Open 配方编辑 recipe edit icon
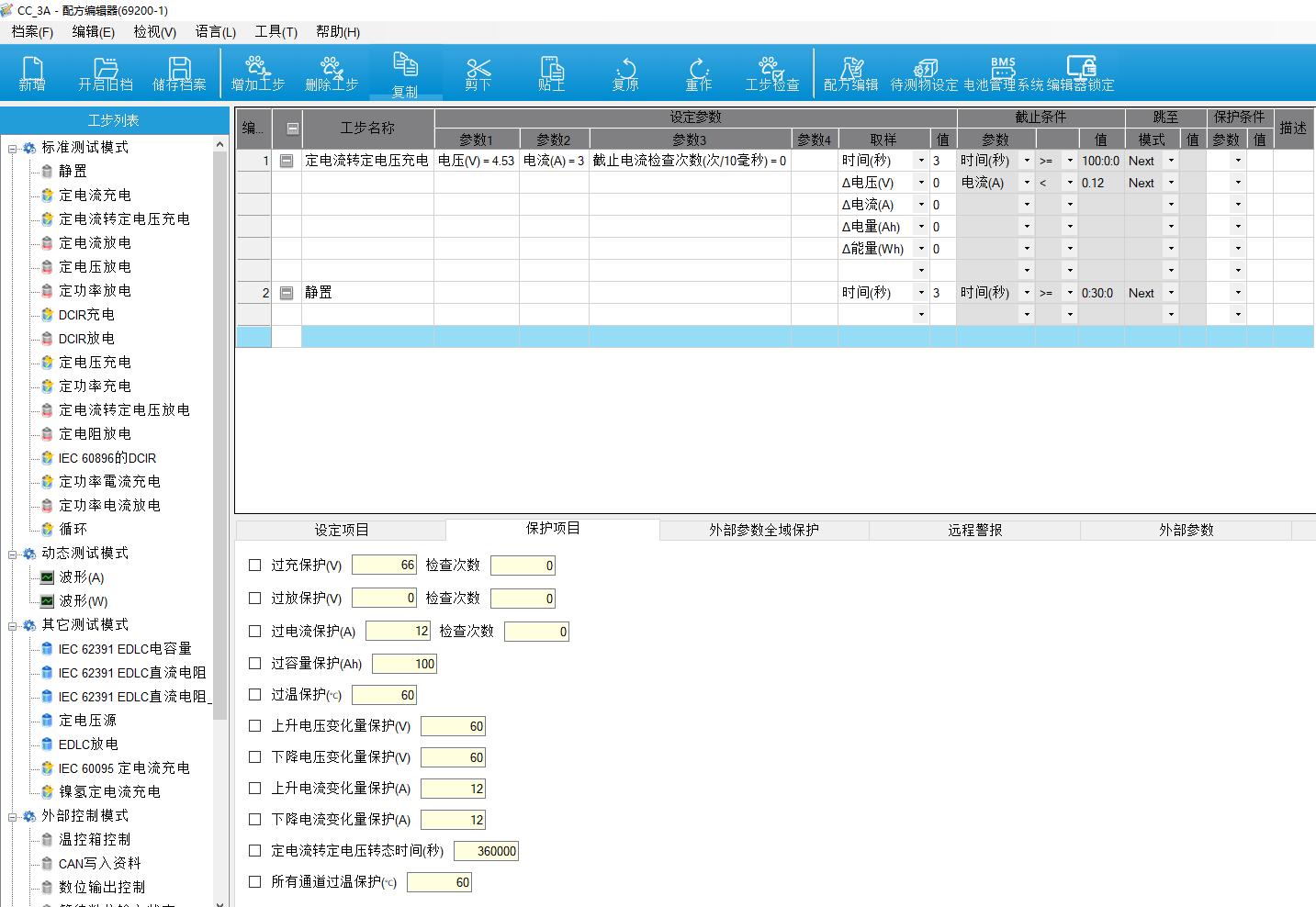 point(852,69)
